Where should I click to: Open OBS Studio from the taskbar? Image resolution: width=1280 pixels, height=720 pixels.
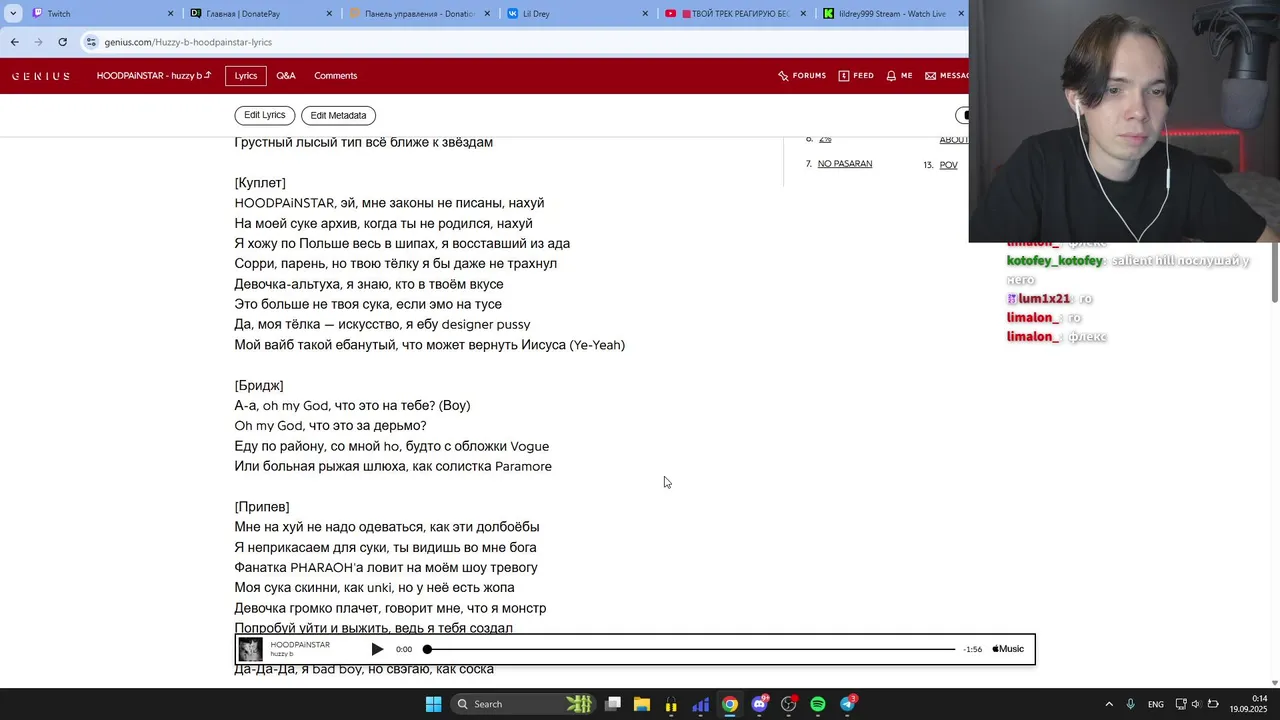[x=789, y=704]
